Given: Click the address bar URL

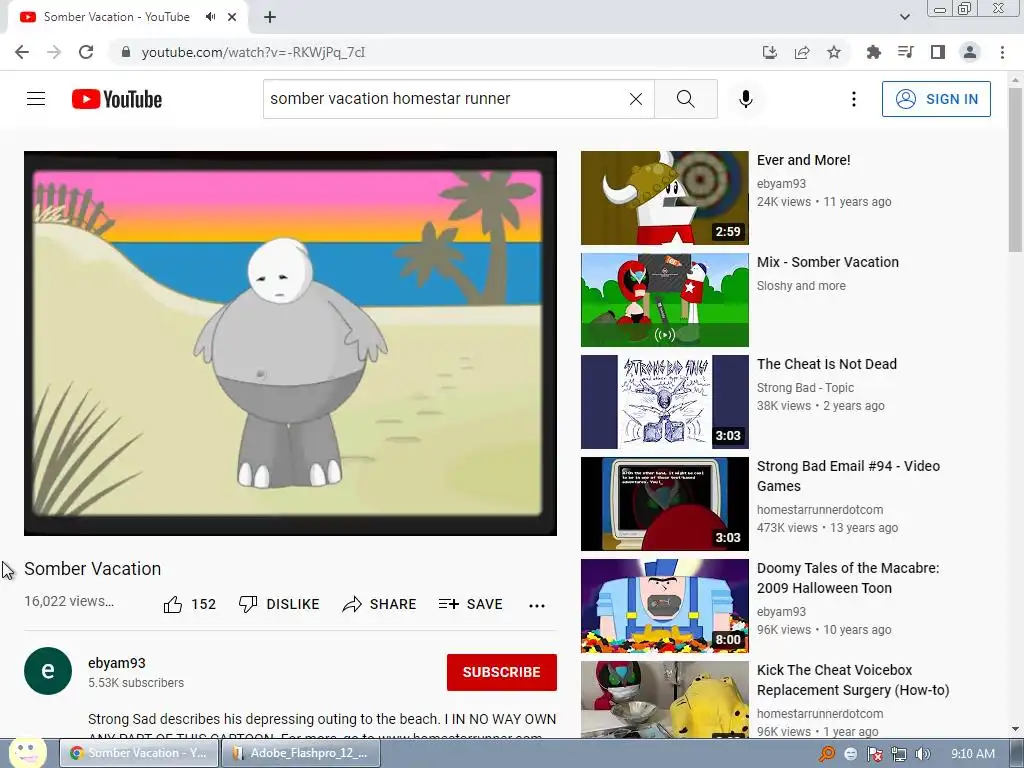Looking at the screenshot, I should (x=253, y=52).
